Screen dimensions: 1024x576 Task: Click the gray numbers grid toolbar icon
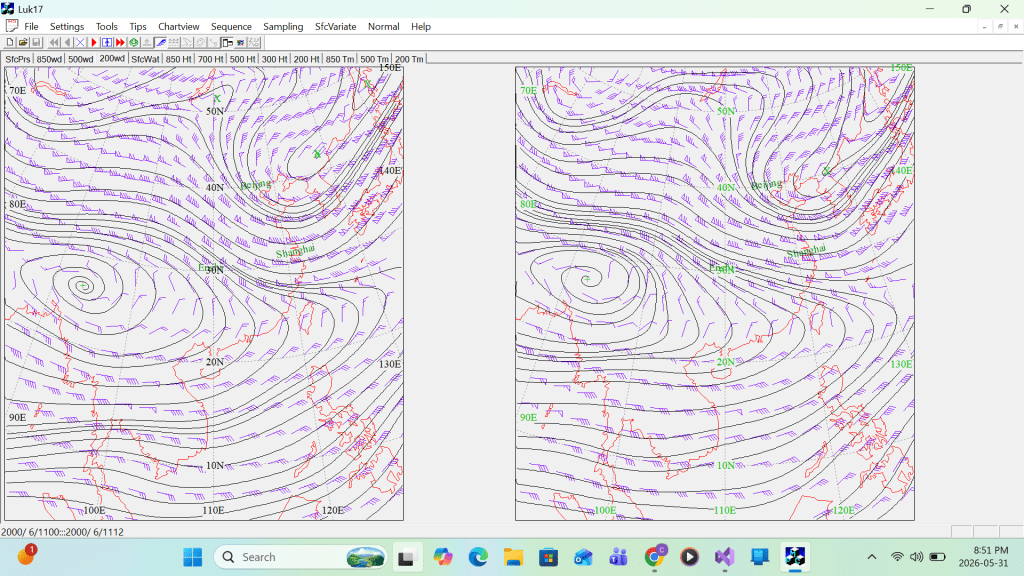(x=253, y=42)
